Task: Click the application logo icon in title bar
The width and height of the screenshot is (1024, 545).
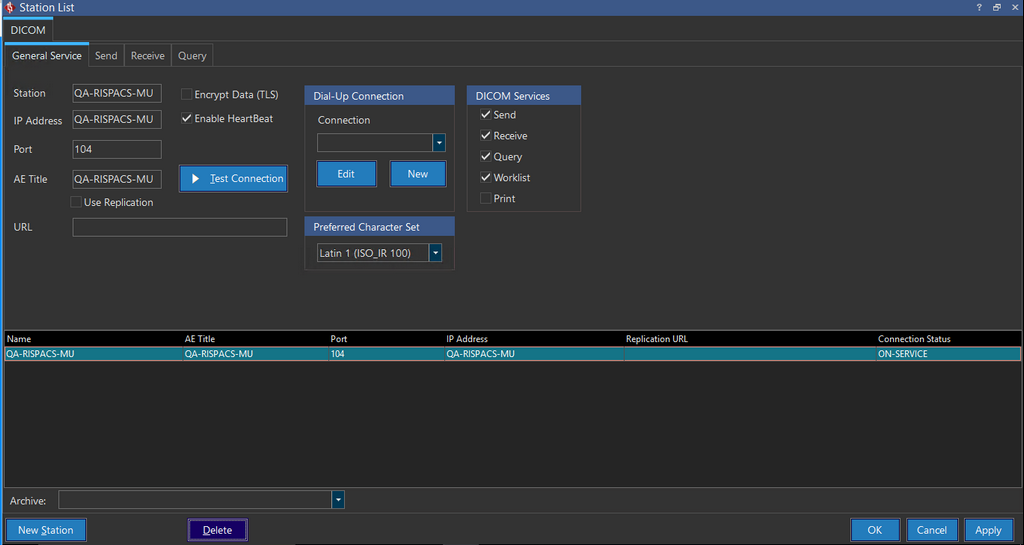Action: [9, 8]
